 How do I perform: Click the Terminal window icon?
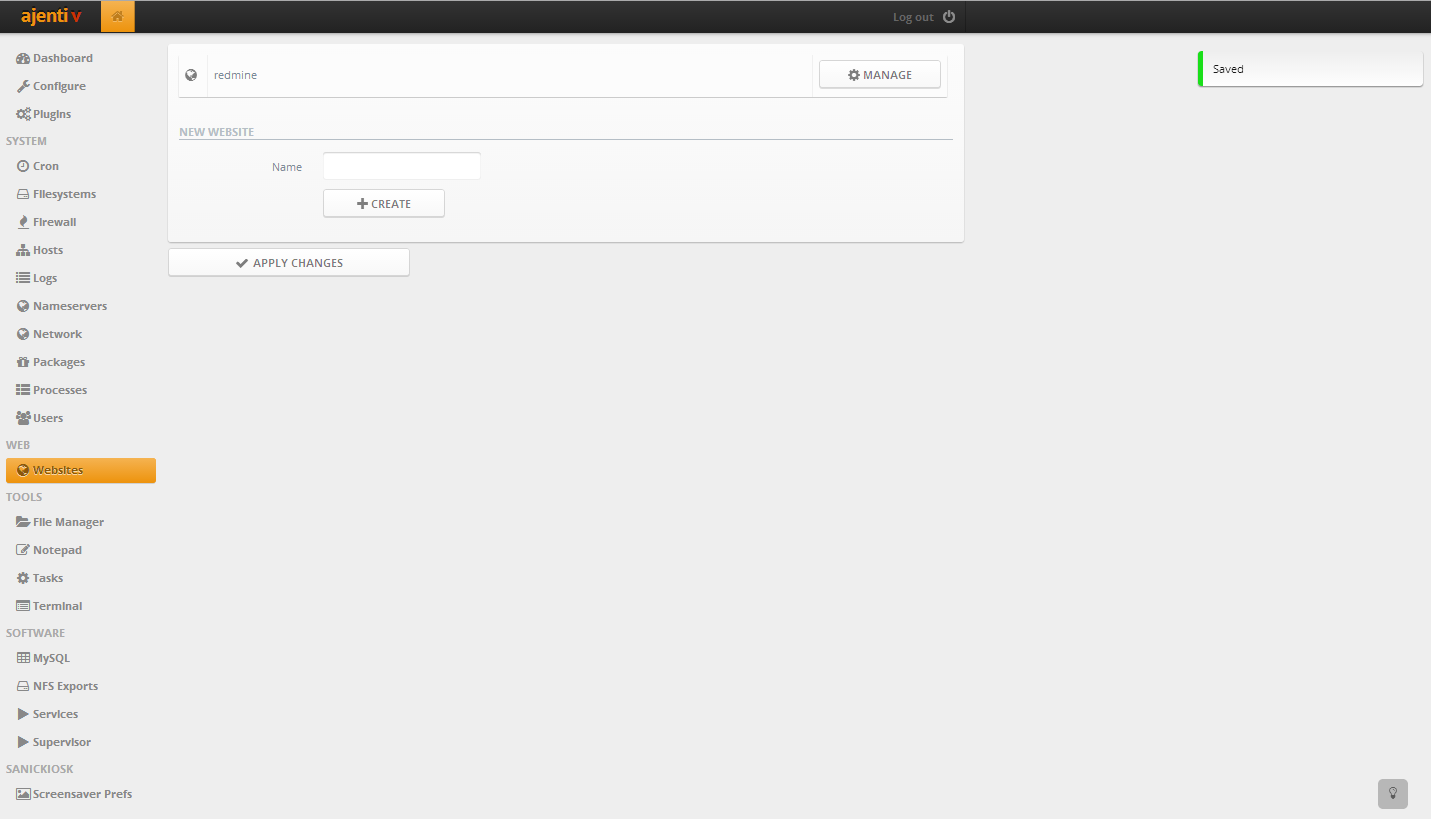pos(24,606)
